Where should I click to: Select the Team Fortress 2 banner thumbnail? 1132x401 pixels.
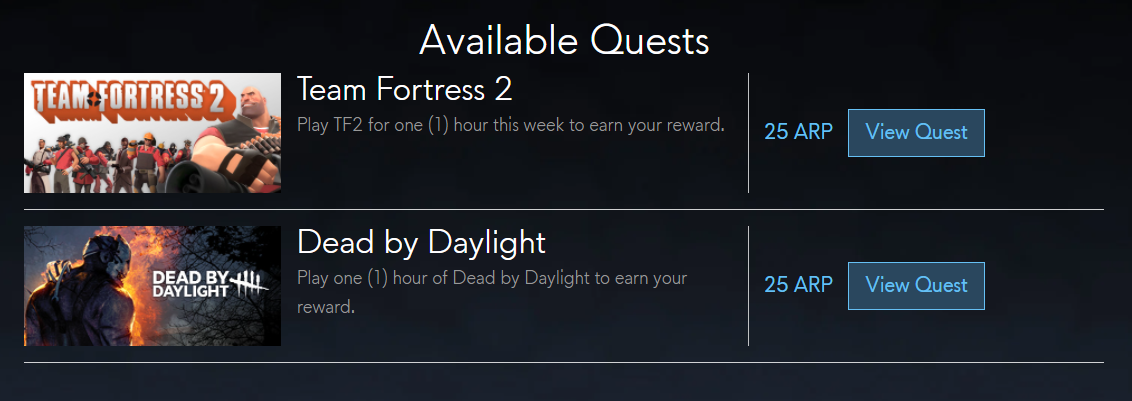pyautogui.click(x=152, y=133)
